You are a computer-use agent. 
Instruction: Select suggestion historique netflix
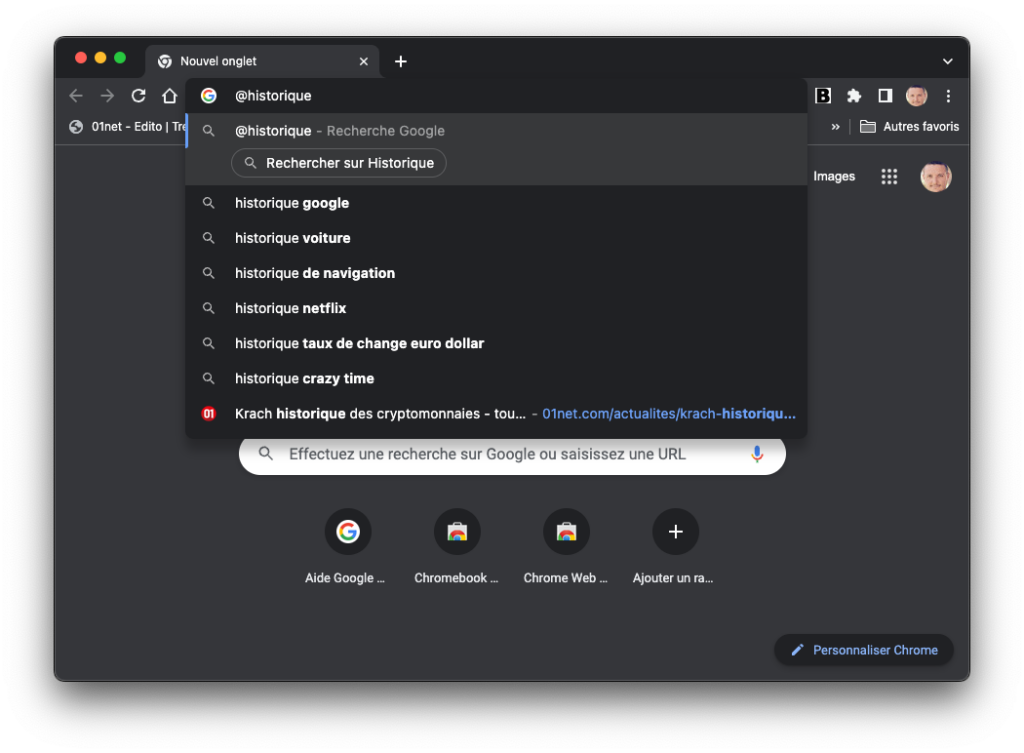click(496, 308)
